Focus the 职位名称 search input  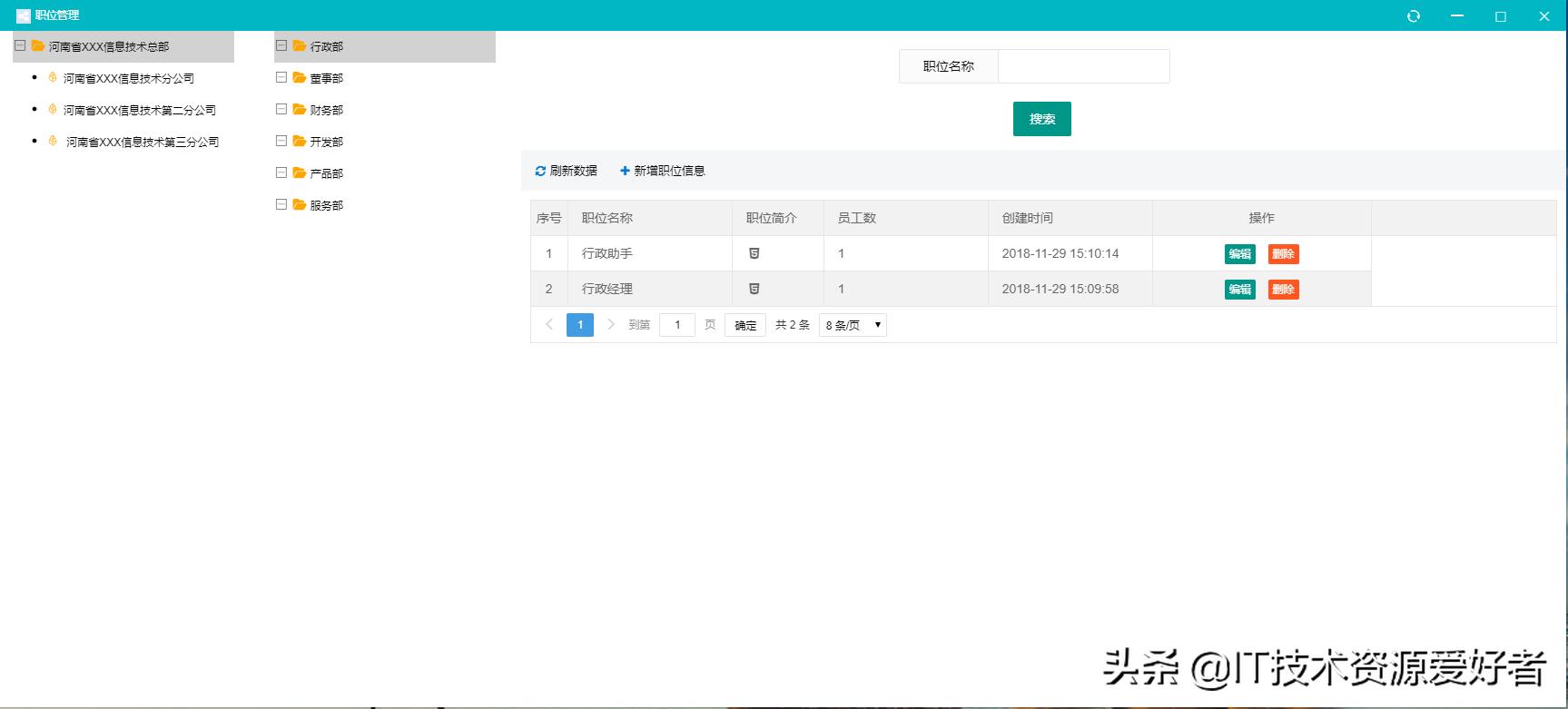1083,66
